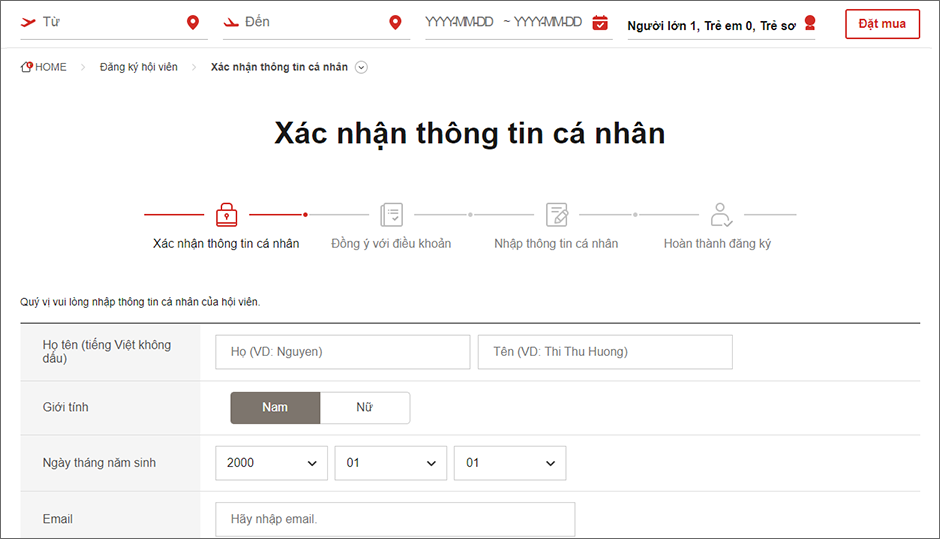Image resolution: width=940 pixels, height=539 pixels.
Task: Open the birth year dropdown showing 2000
Action: [271, 463]
